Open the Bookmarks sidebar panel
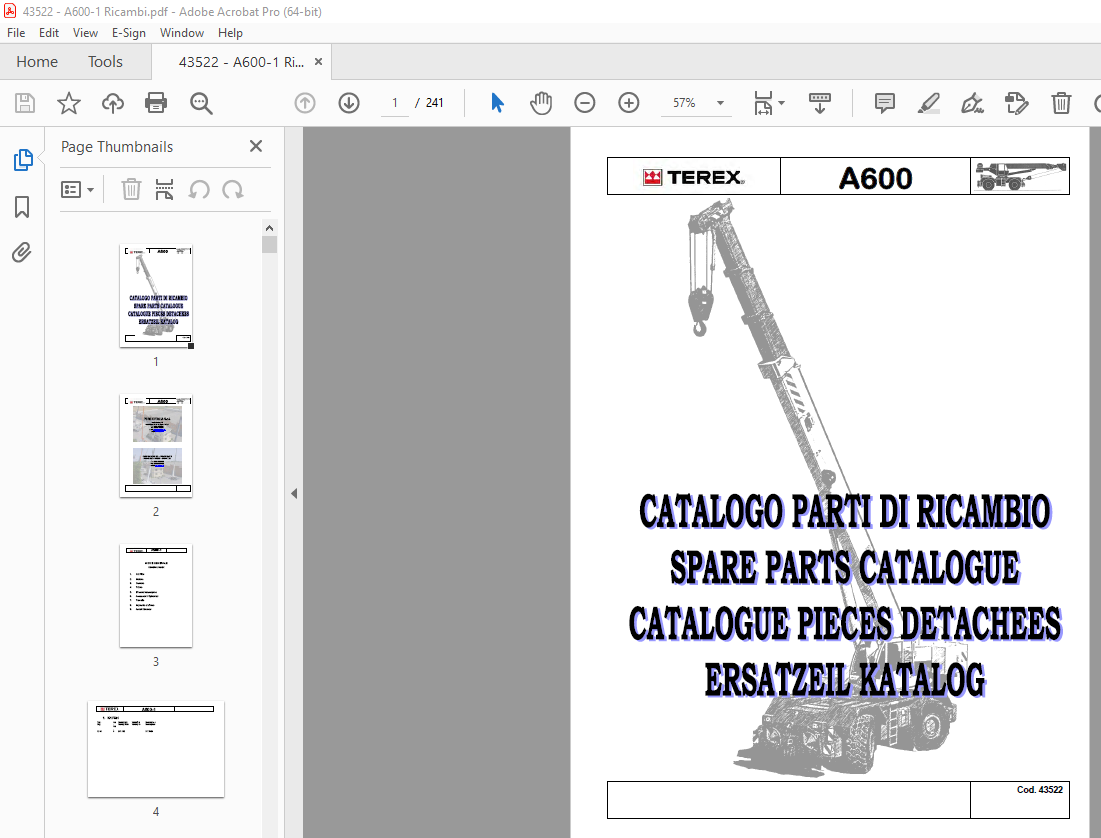 point(22,207)
